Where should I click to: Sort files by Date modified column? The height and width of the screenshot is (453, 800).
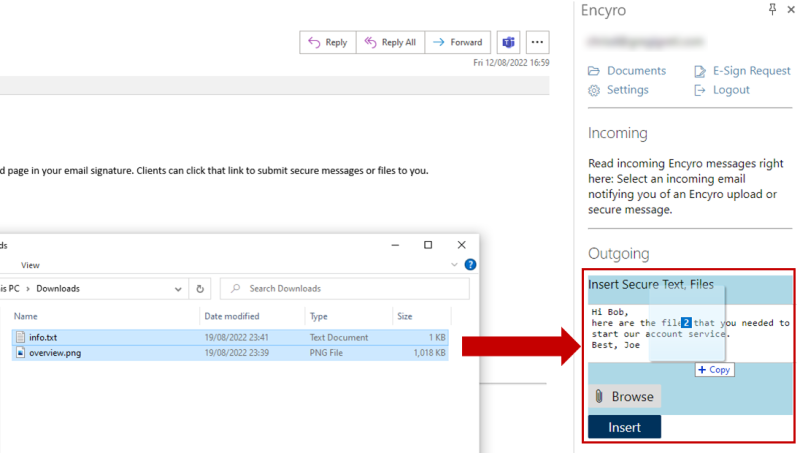tap(232, 316)
